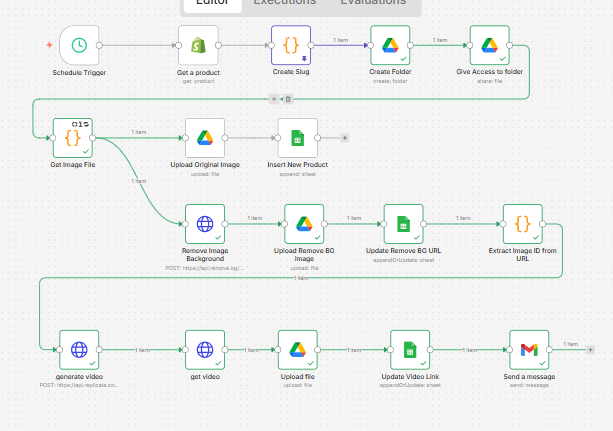
Task: Open the Create Folder Google Drive node
Action: [x=389, y=46]
